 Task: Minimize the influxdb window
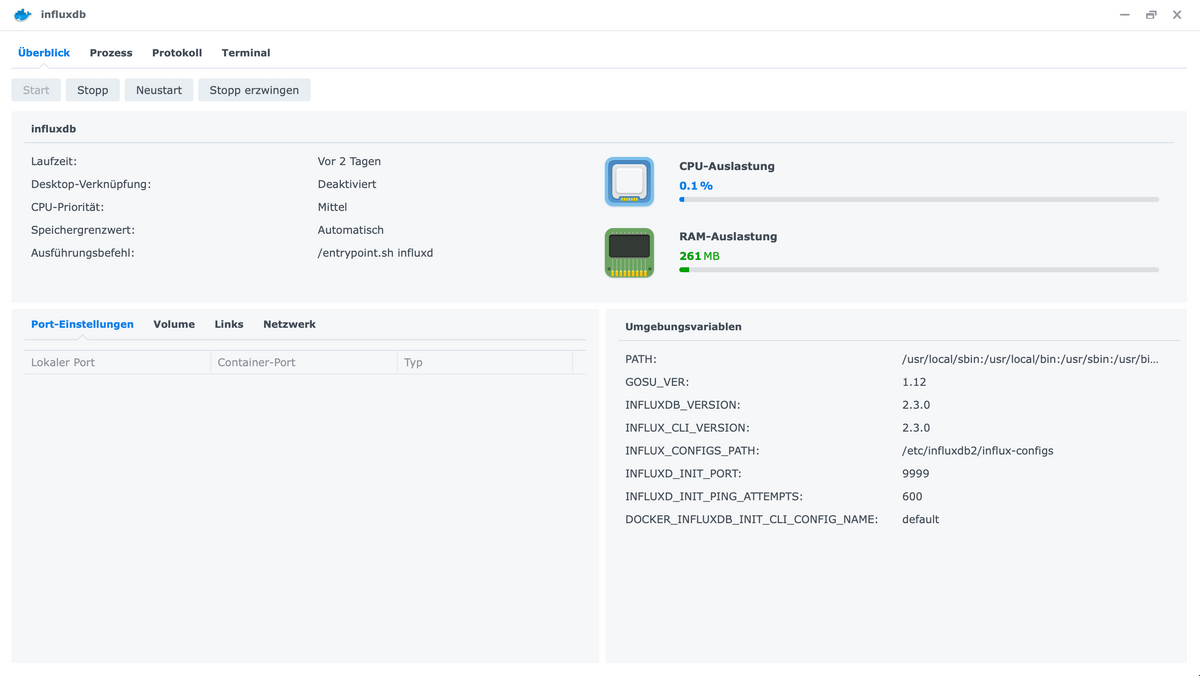(x=1125, y=15)
